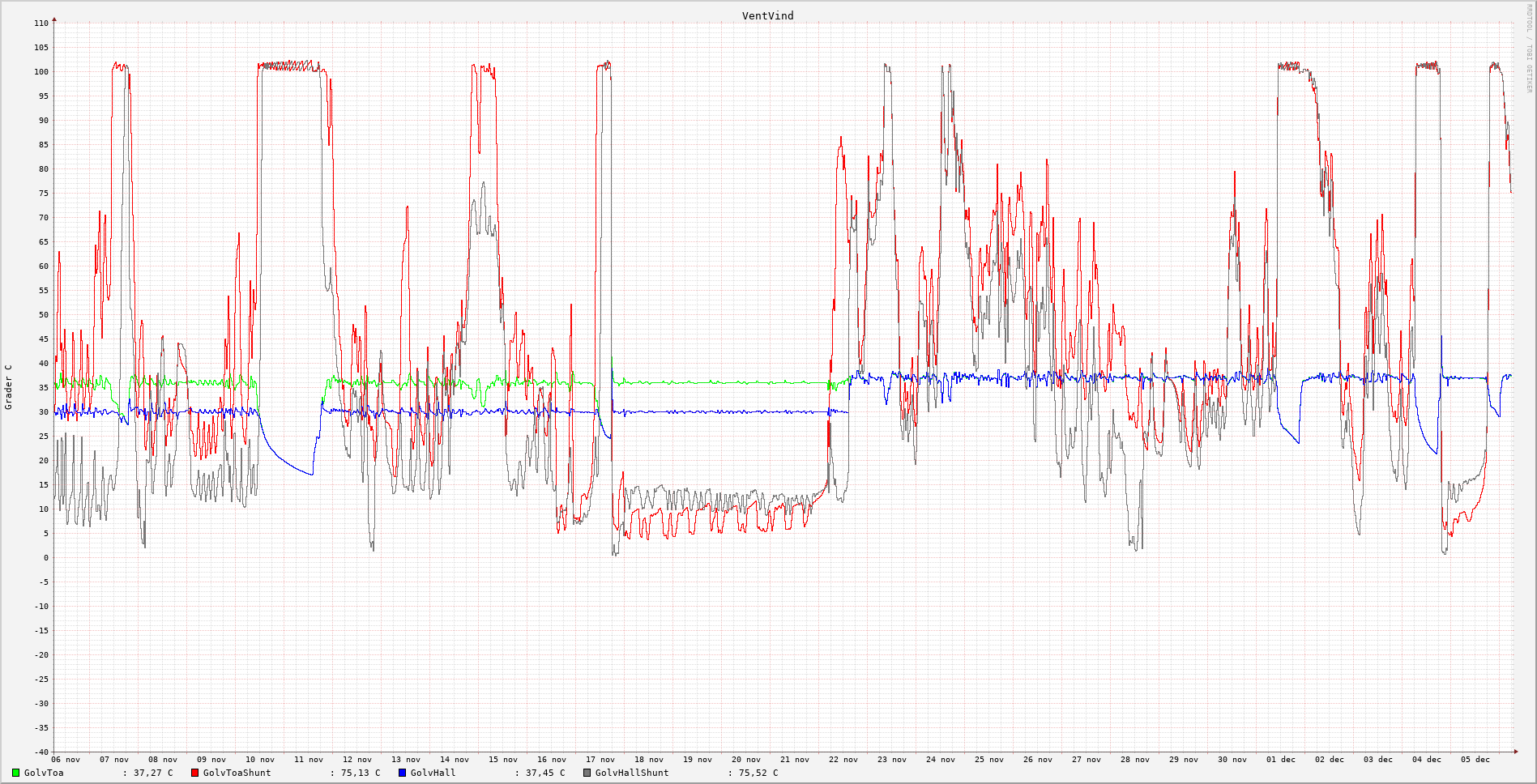Click the Grader C axis label
This screenshot has height=784, width=1537.
click(x=9, y=387)
